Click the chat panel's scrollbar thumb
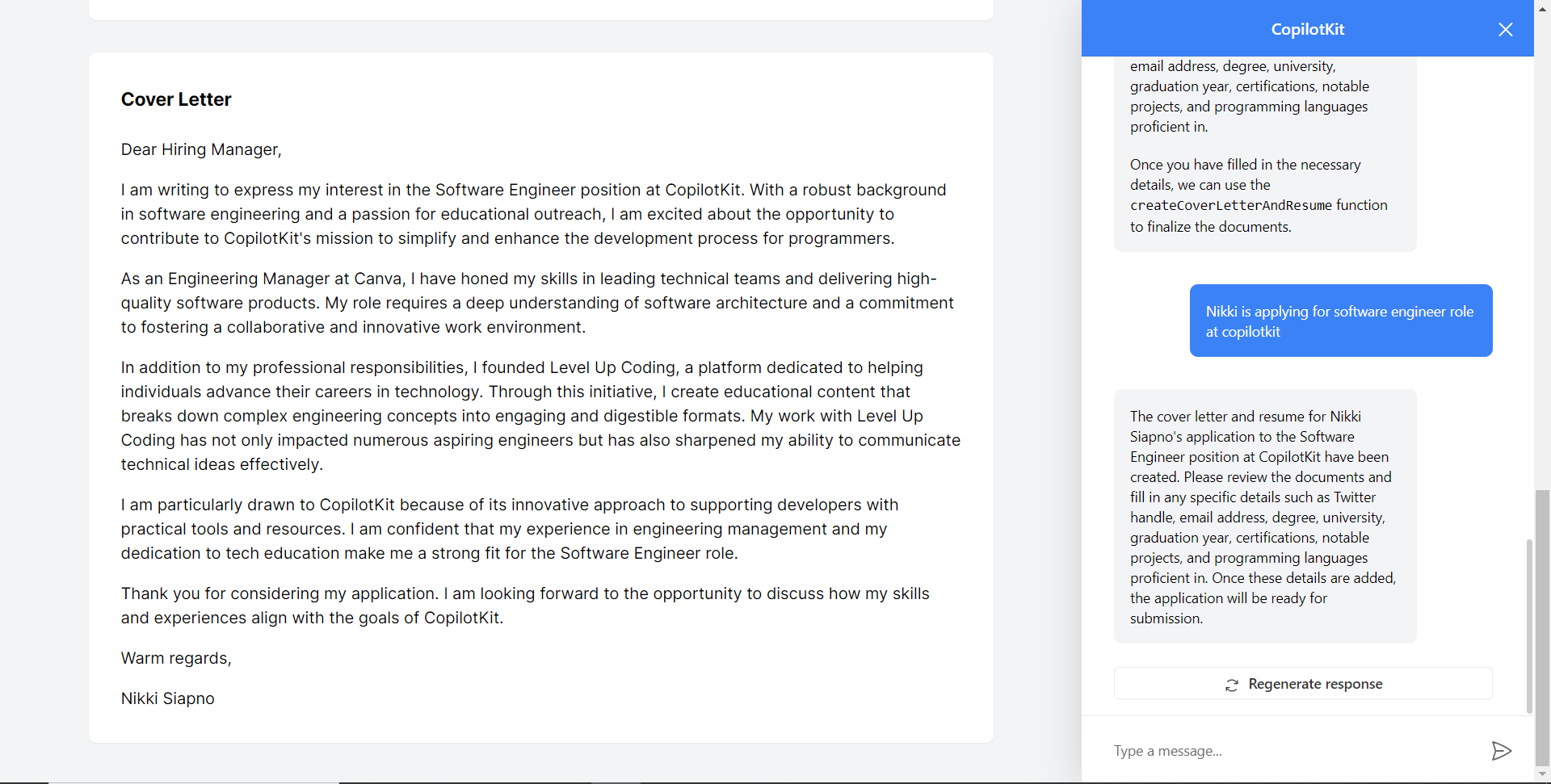Viewport: 1551px width, 784px height. [1528, 626]
